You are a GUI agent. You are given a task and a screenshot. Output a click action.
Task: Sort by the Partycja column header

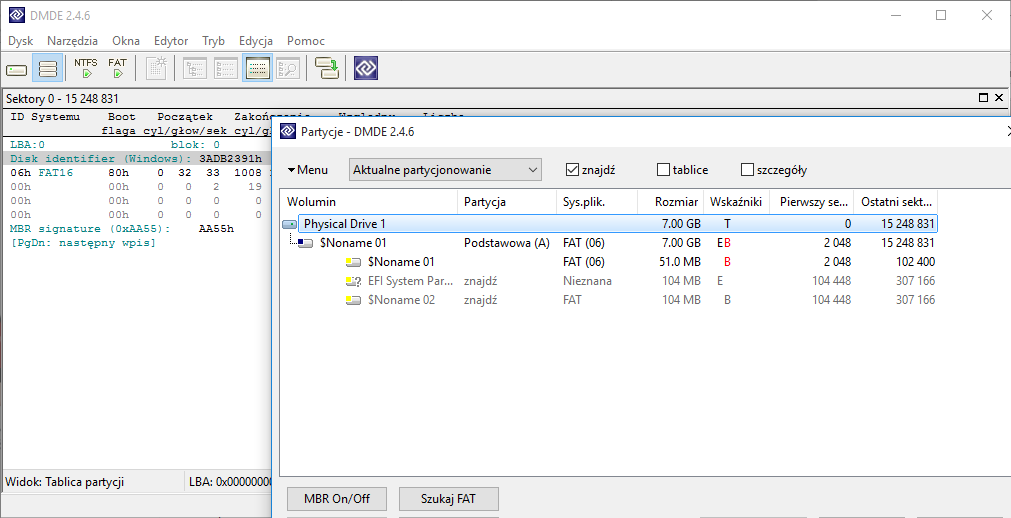[x=507, y=202]
